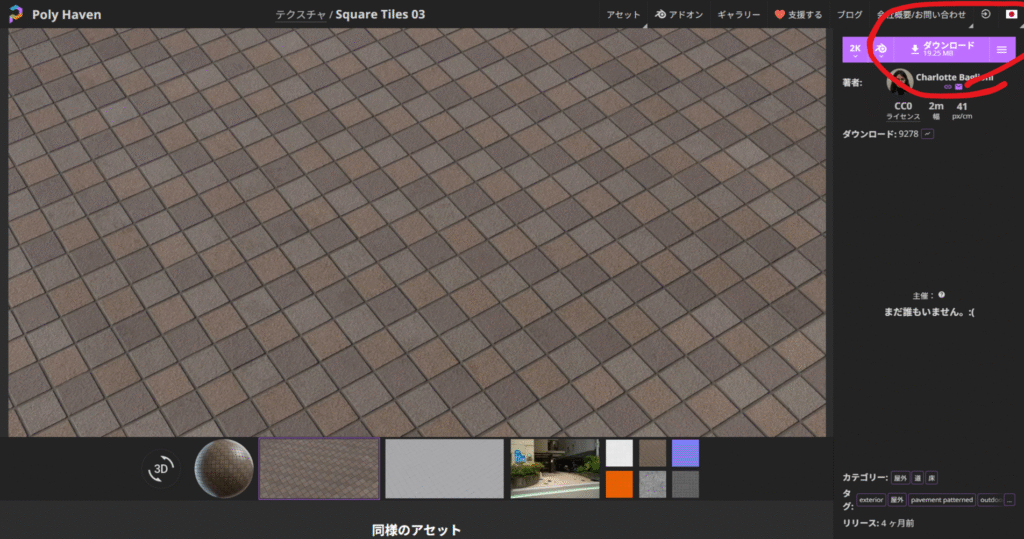
Task: Click the sponsor help question mark icon
Action: click(942, 295)
